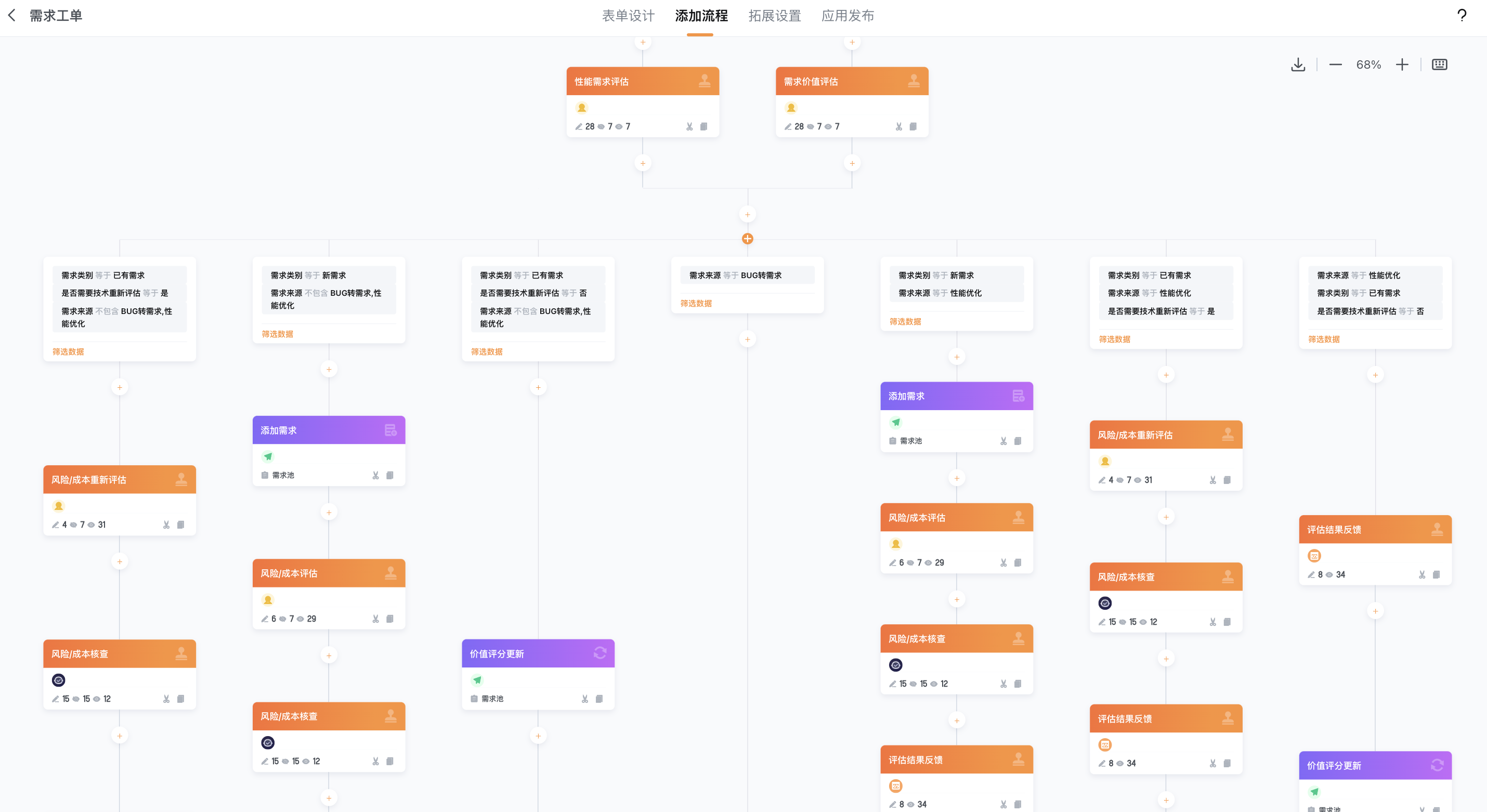Zoom in using the plus button

(x=1402, y=64)
